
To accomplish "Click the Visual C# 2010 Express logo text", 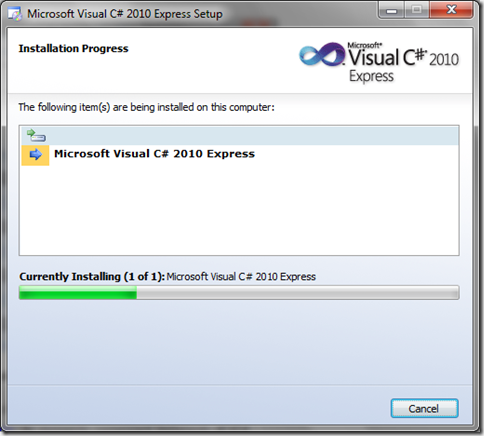I will point(403,57).
